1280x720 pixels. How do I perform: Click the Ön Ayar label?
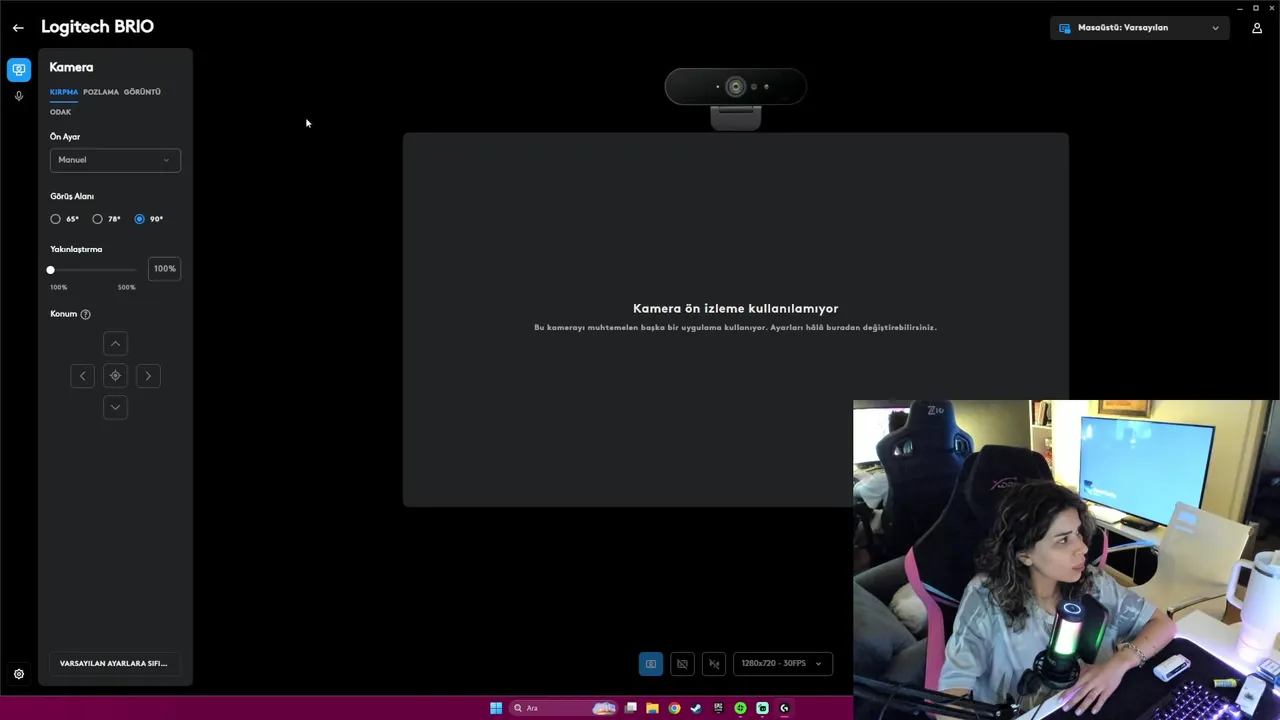click(65, 137)
